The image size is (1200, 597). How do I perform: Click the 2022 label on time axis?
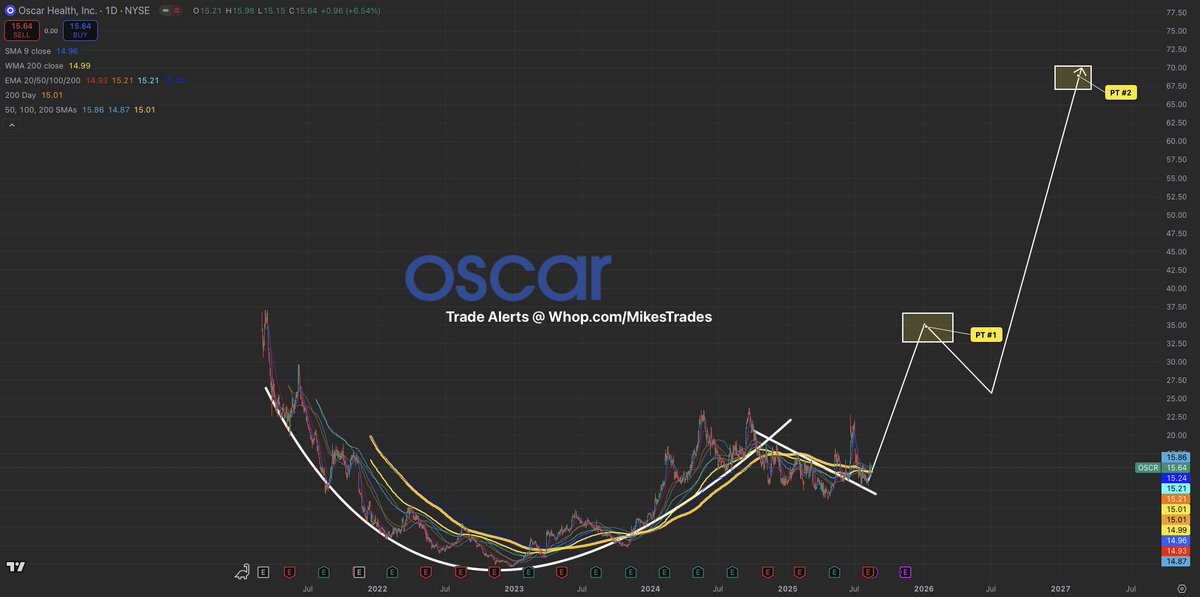tap(377, 590)
